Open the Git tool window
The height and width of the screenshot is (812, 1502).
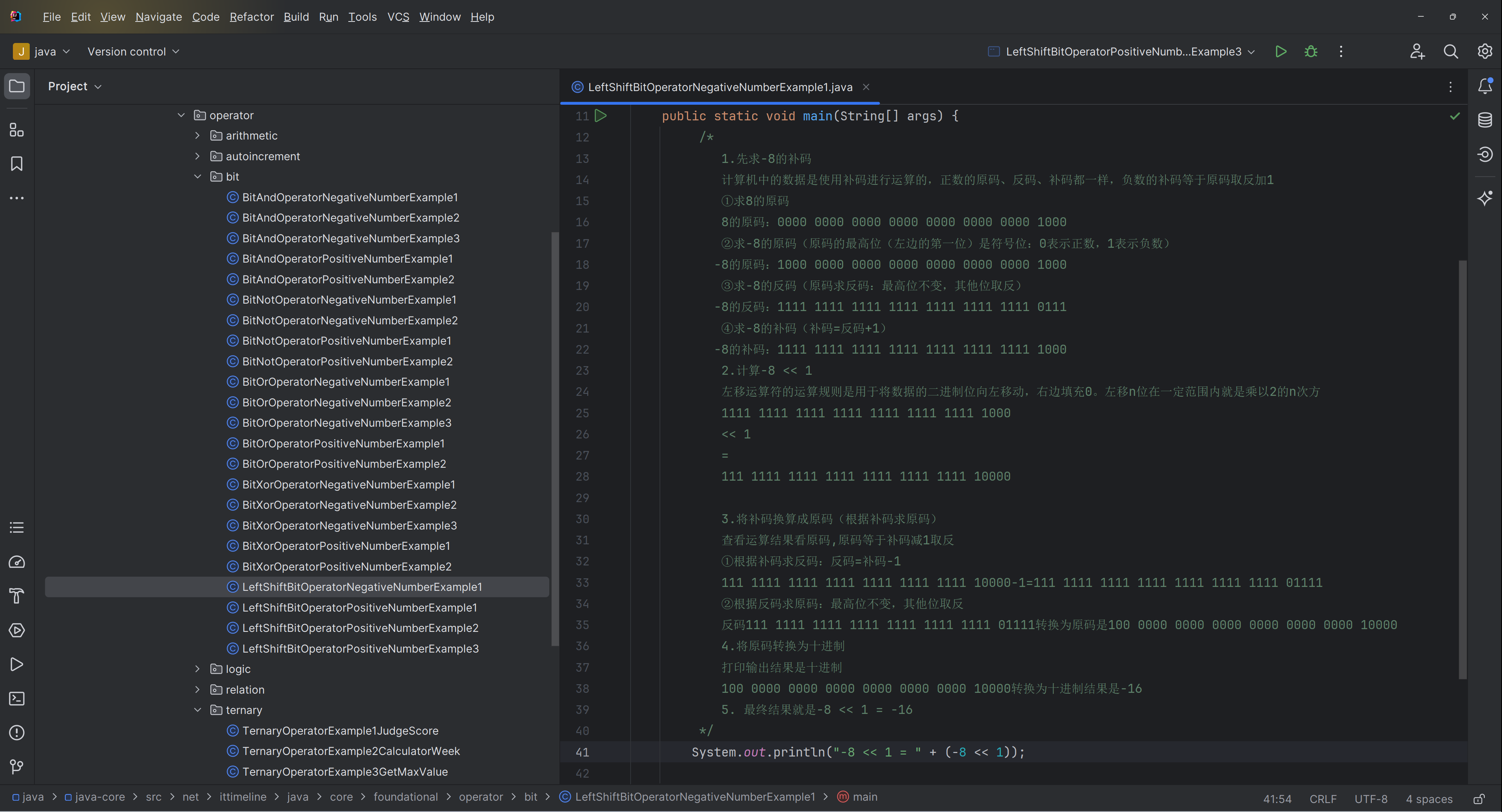17,767
